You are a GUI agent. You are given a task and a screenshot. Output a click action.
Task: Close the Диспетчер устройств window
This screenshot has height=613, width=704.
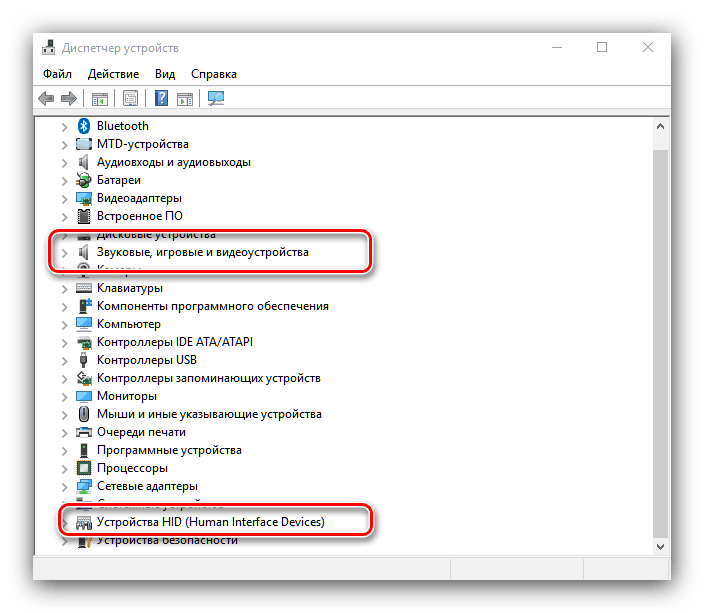point(647,47)
